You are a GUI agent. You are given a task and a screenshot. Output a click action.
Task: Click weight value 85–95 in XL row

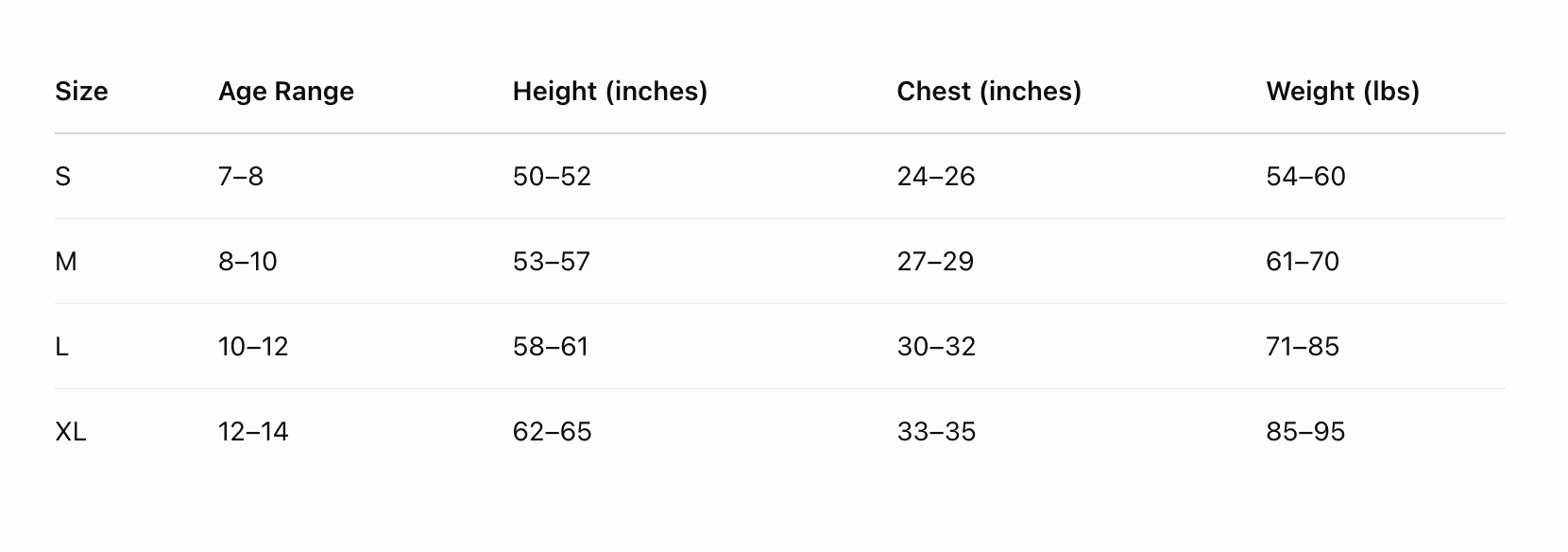coord(1305,432)
